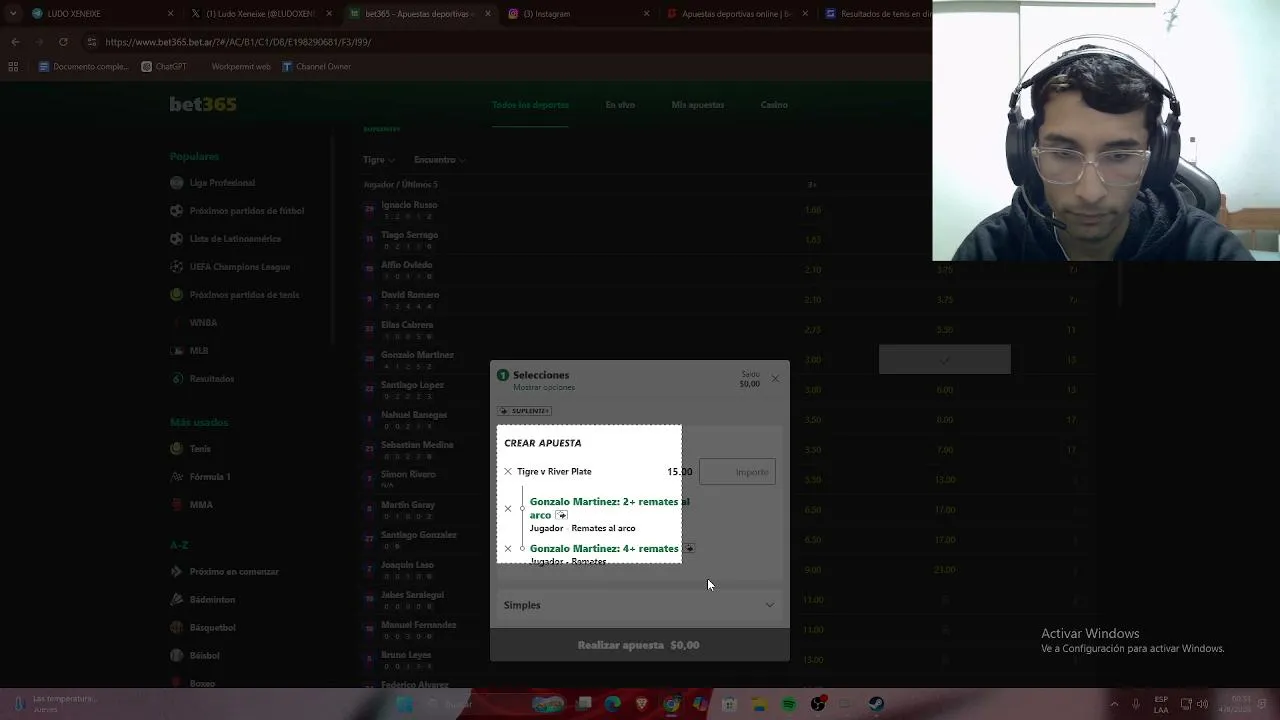Click Lista de Latinoamérica icon
The height and width of the screenshot is (720, 1280).
177,239
